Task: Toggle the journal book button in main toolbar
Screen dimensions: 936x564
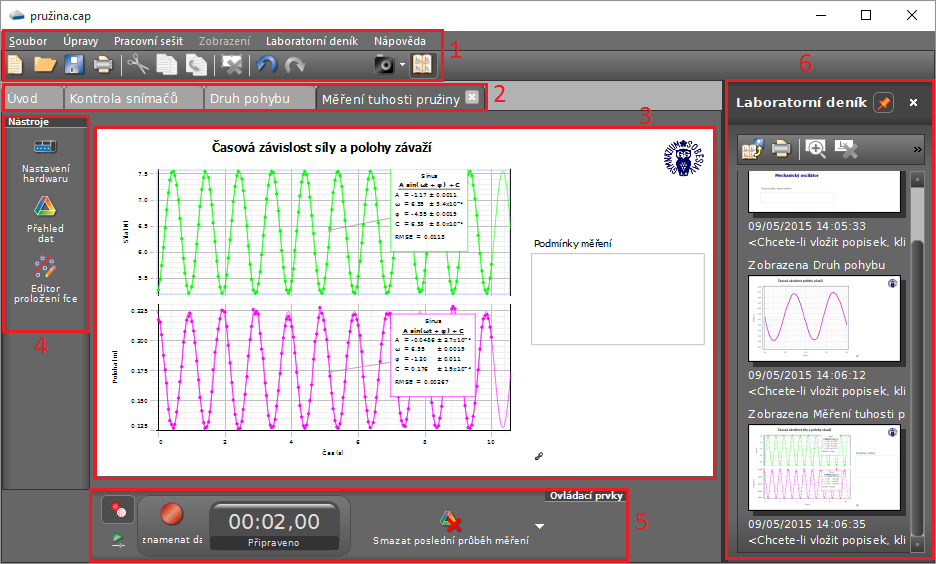Action: [422, 65]
